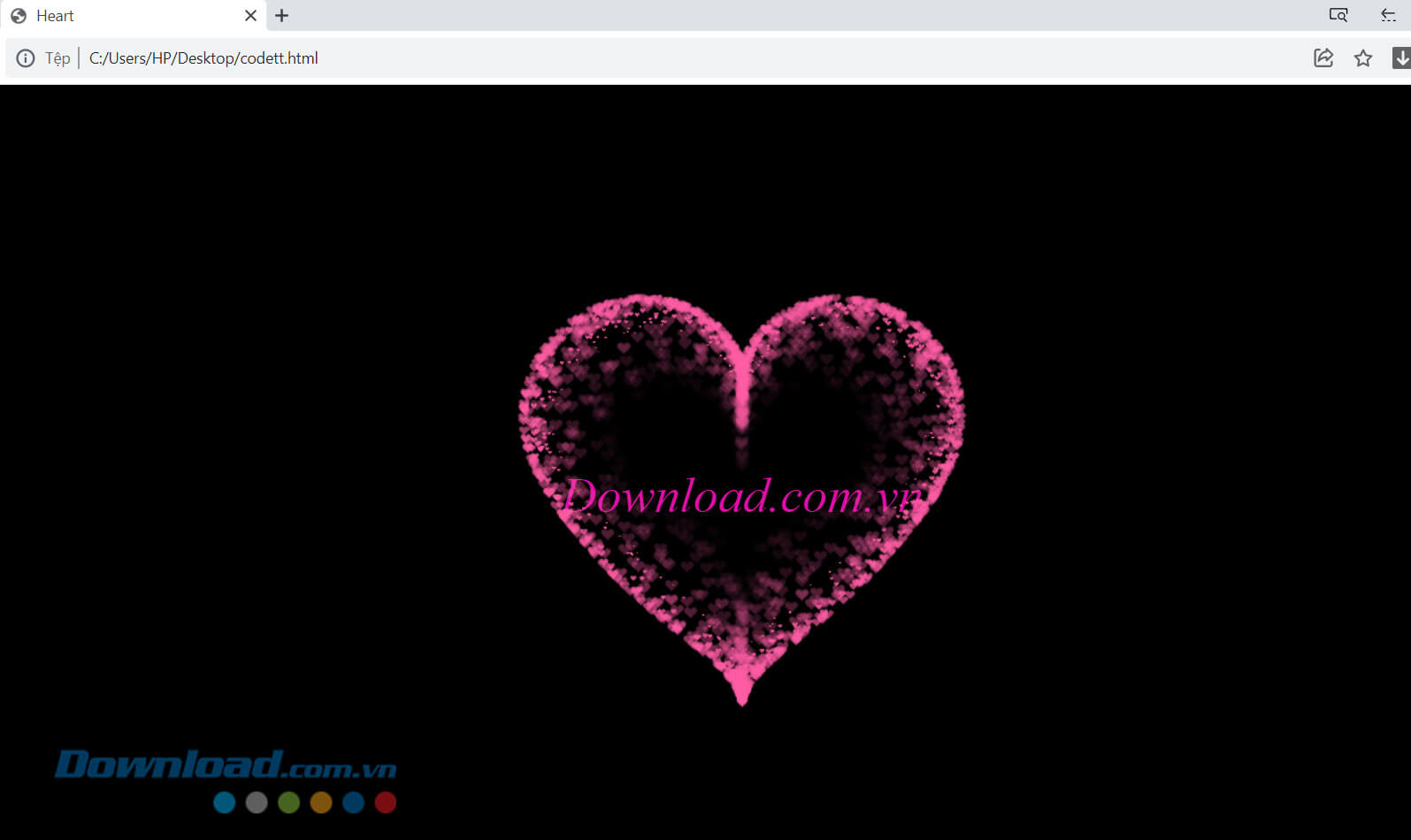Select the Heart tab
Image resolution: width=1411 pixels, height=840 pixels.
[x=124, y=15]
